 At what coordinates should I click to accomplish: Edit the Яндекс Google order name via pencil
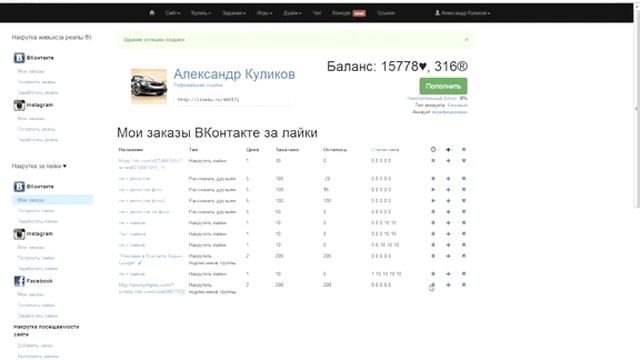(x=140, y=263)
